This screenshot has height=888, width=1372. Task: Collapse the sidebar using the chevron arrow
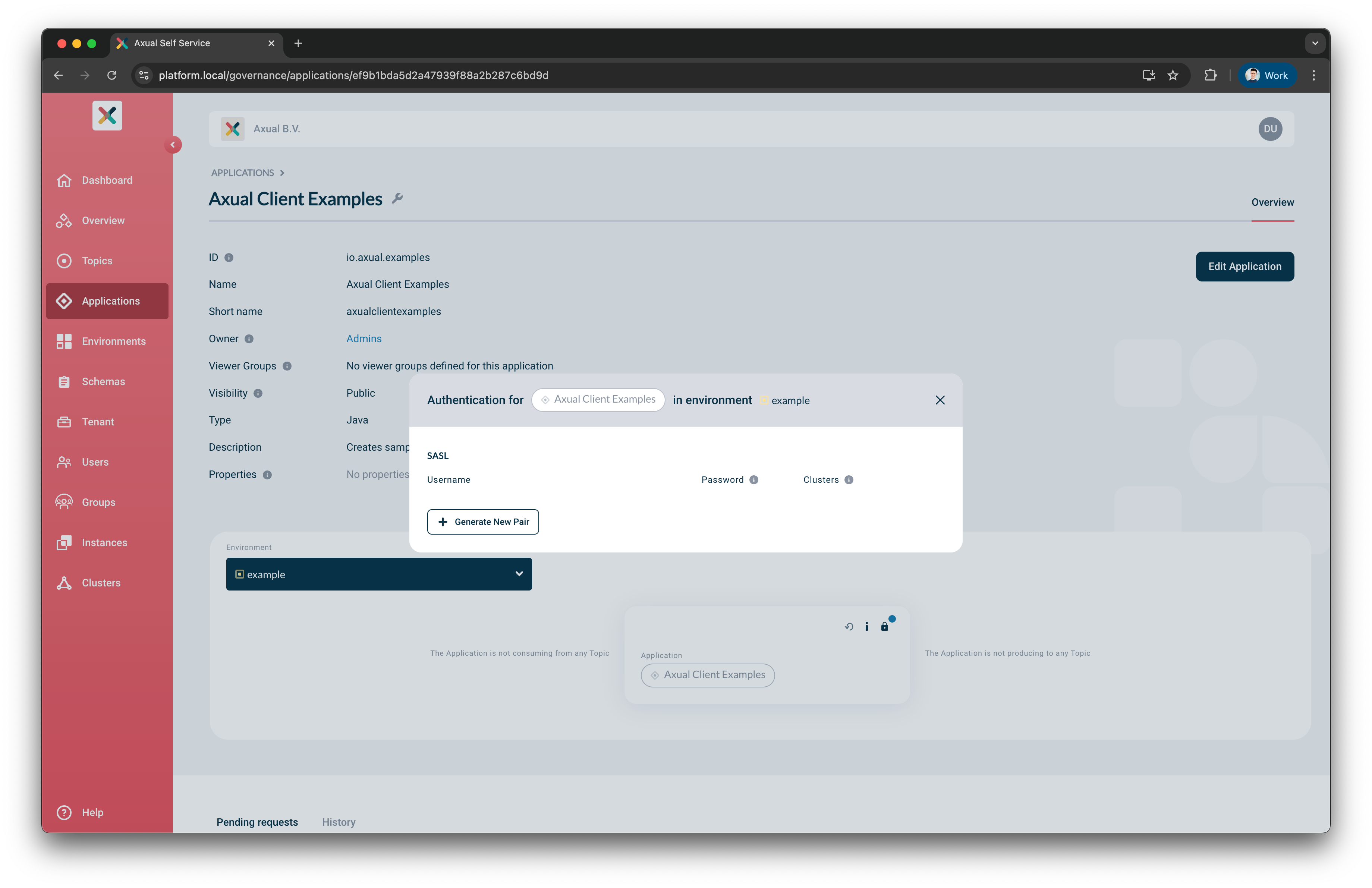click(173, 145)
